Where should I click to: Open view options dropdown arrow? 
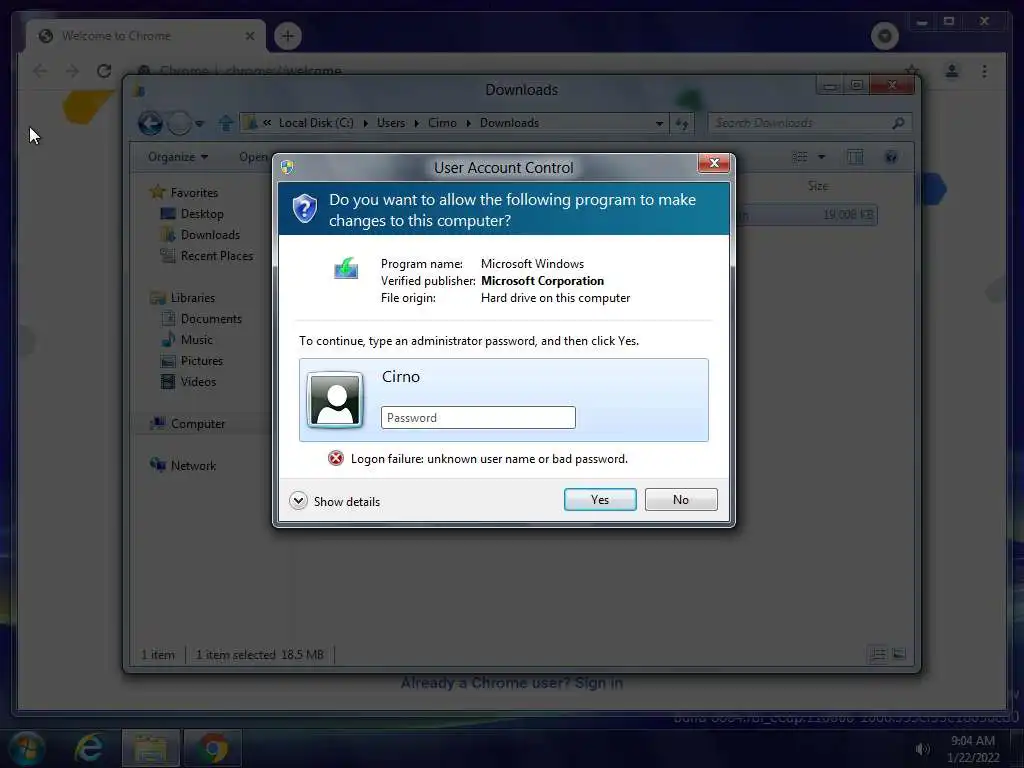[822, 157]
